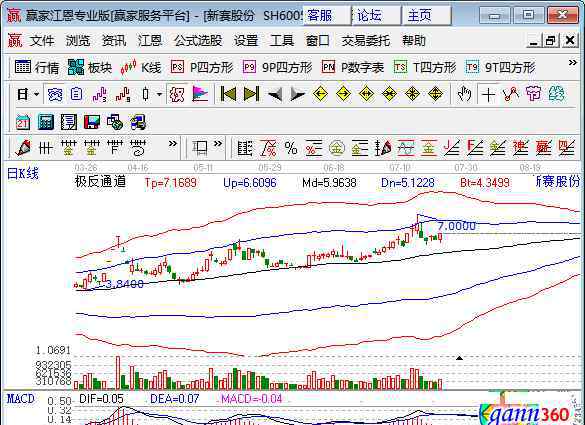The image size is (585, 425).
Task: Open the 资讯 menu
Action: coord(114,40)
